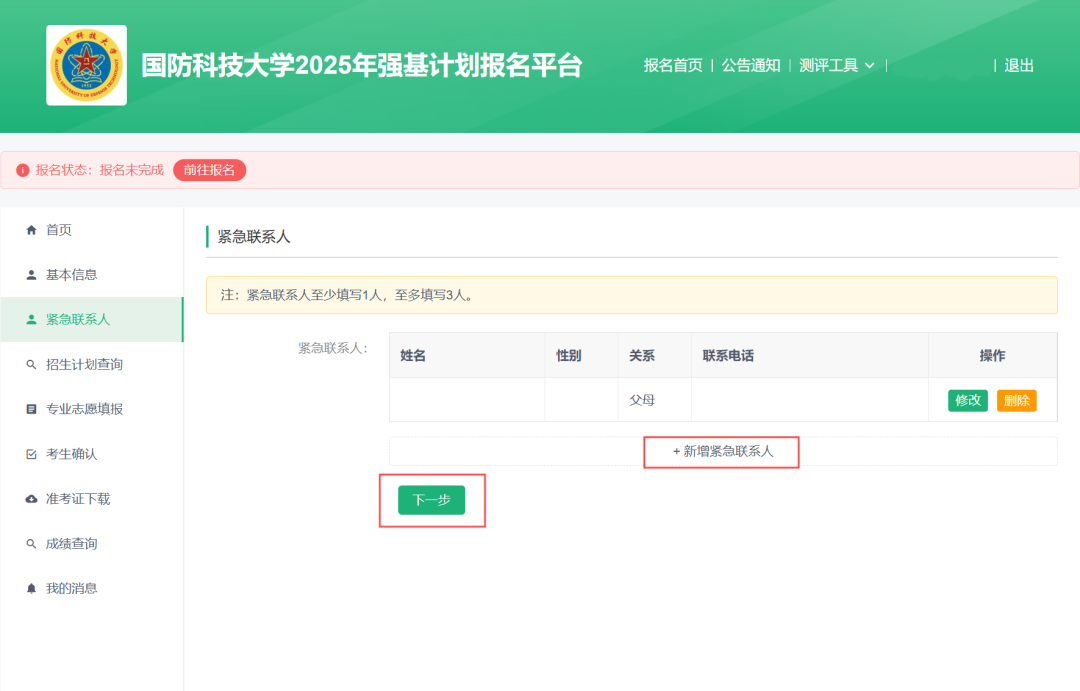Click the 紧急联系人： form label

click(333, 349)
